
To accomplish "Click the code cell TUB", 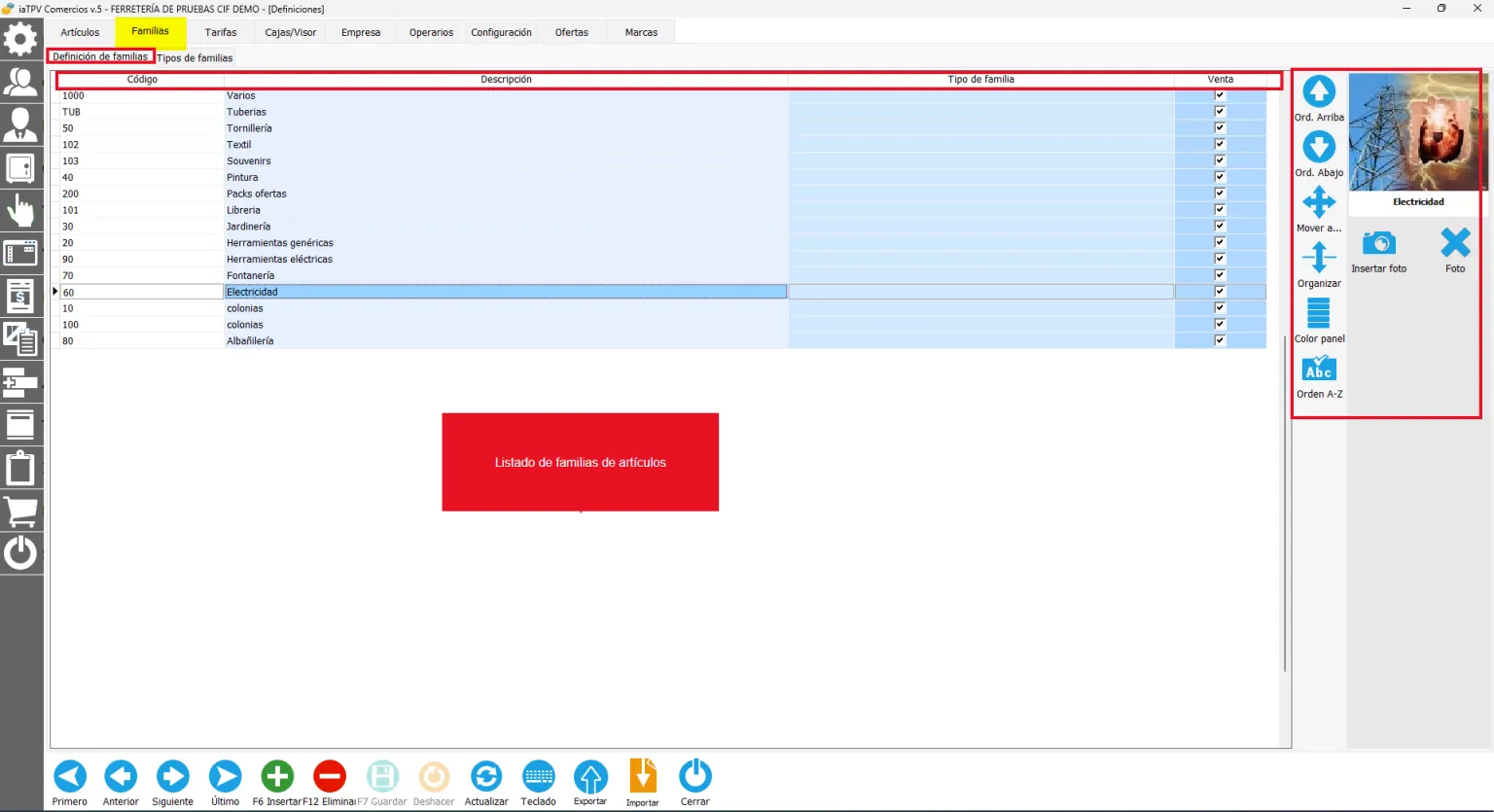I will click(142, 112).
